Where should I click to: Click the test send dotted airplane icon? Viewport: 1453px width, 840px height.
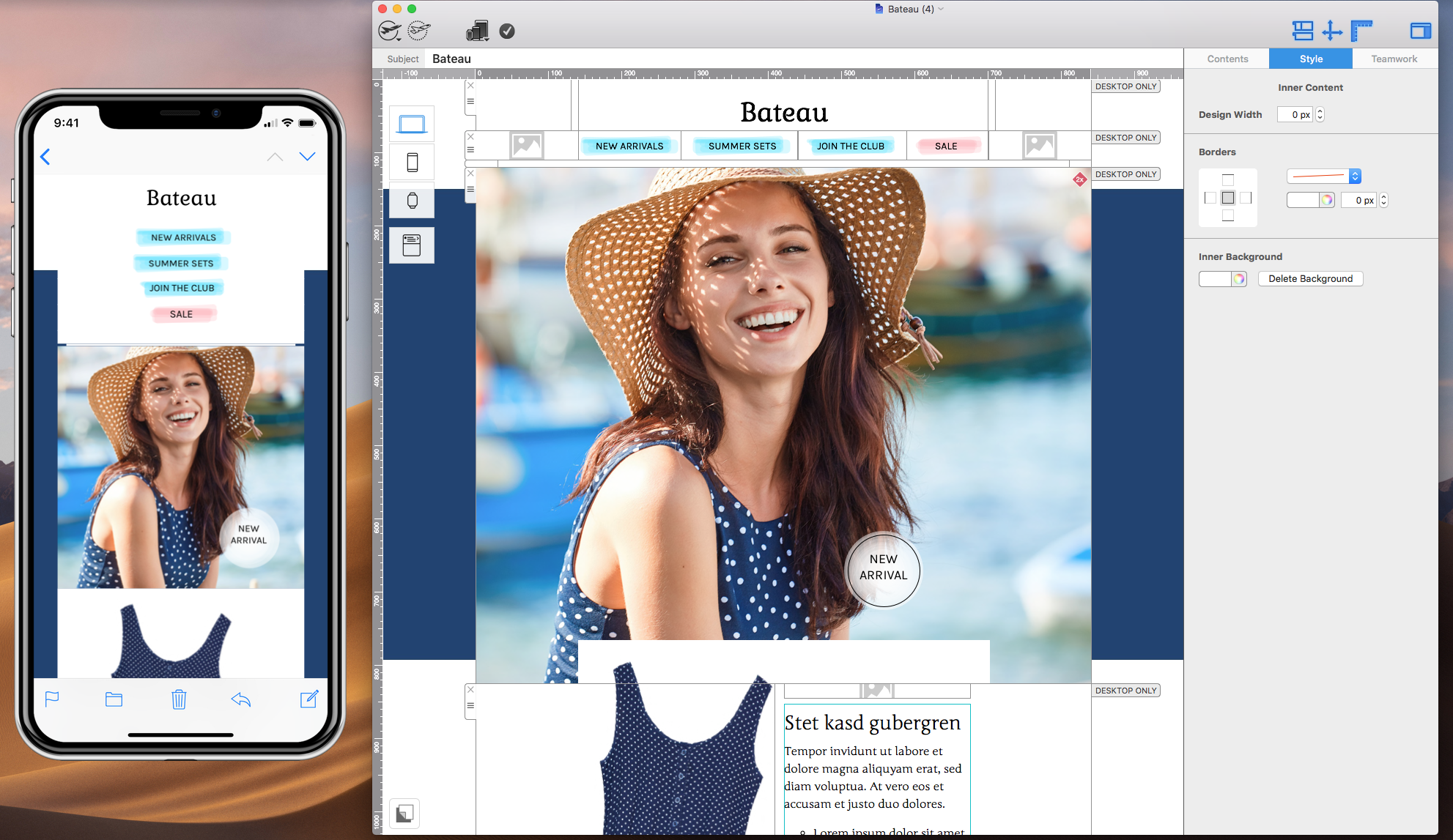coord(418,31)
